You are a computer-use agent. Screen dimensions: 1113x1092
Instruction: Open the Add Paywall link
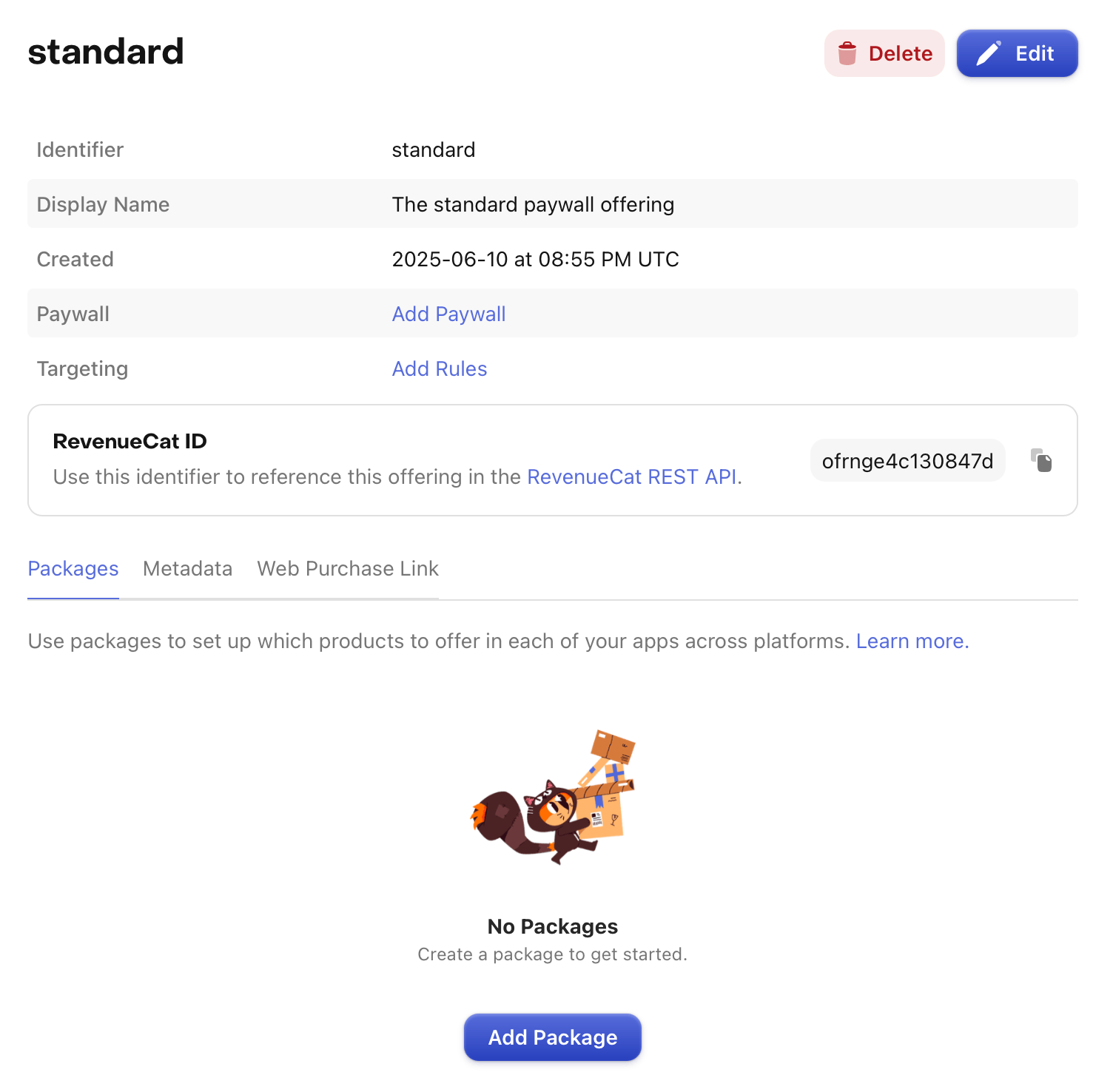pos(448,314)
